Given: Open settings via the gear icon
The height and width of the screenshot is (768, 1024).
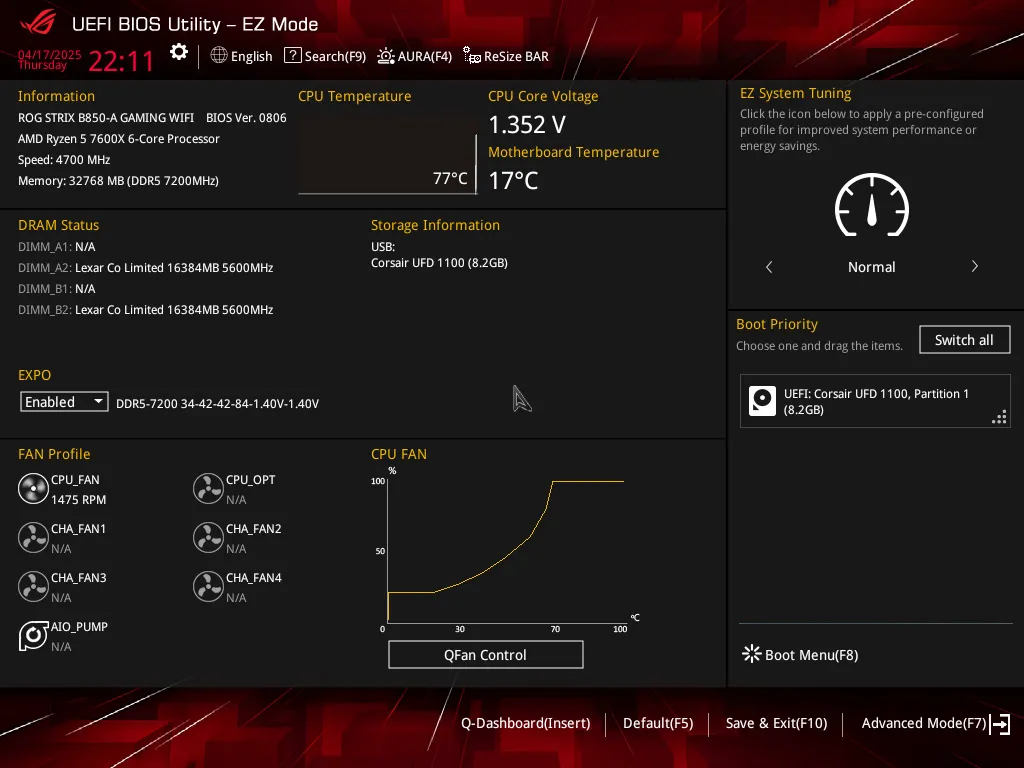Looking at the screenshot, I should (x=178, y=52).
